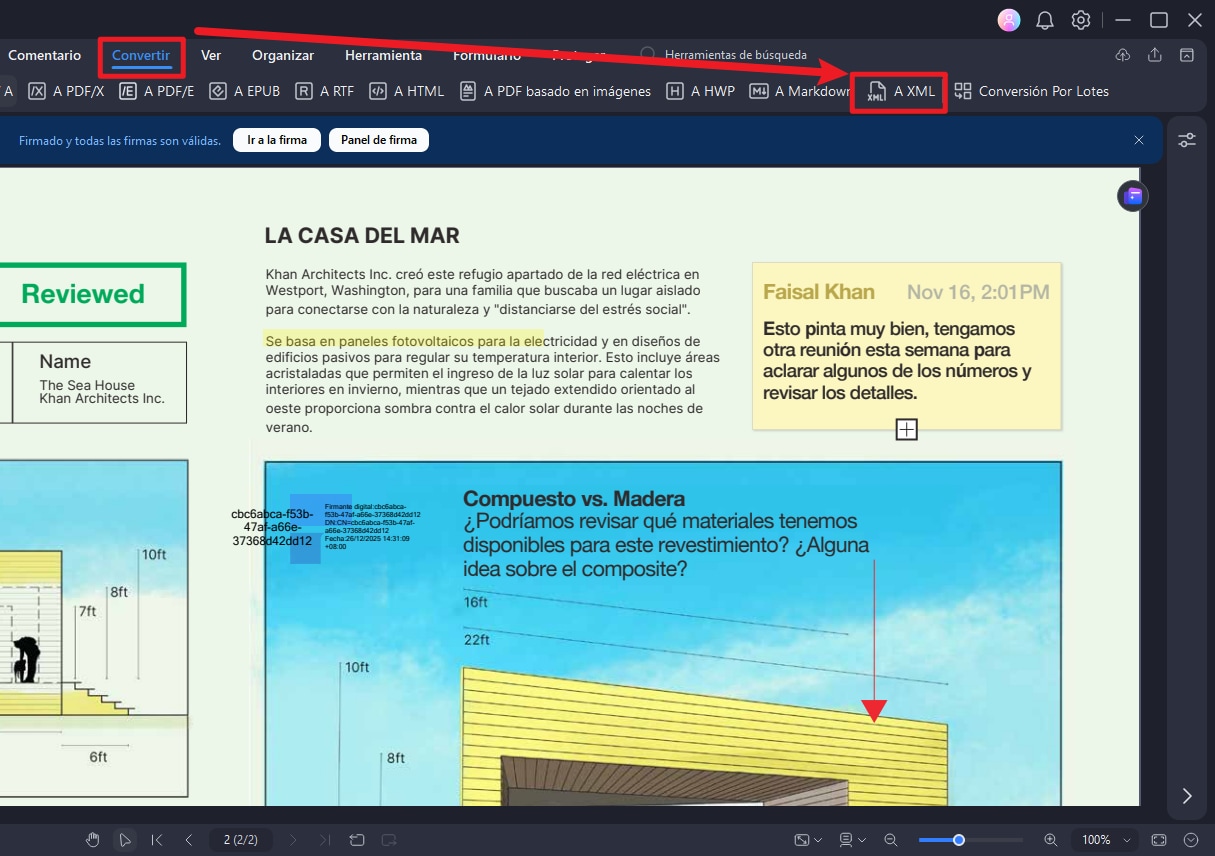Screen dimensions: 1215x856
Task: Switch to the Ver tab
Action: pos(211,55)
